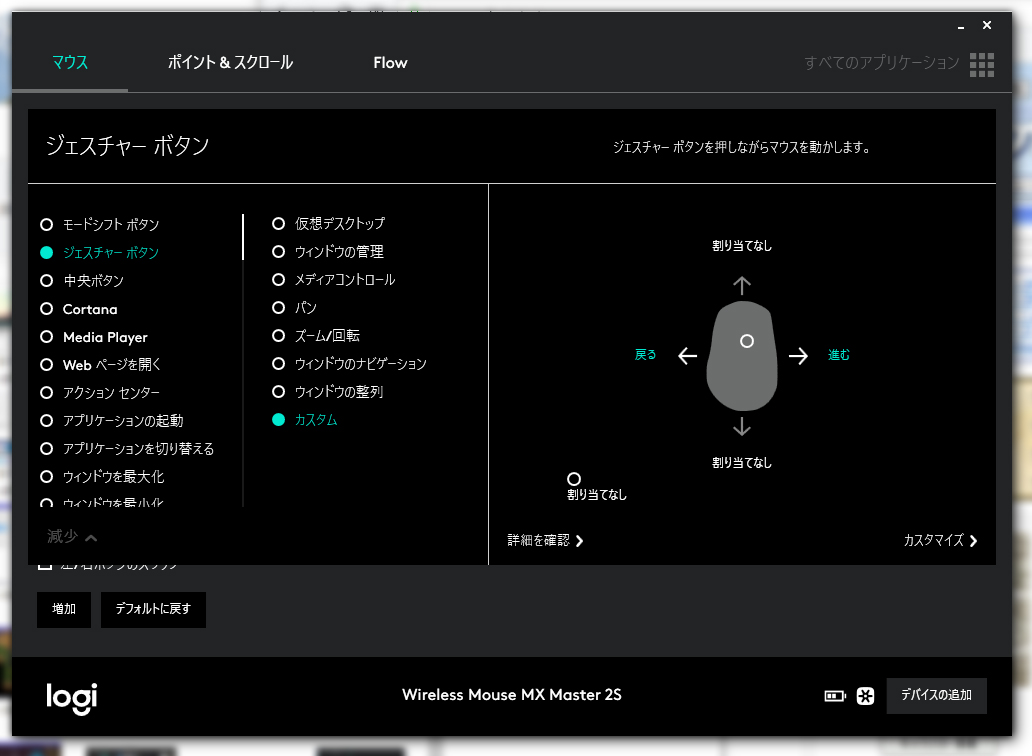The image size is (1032, 756).
Task: Click the gesture button circle on mouse image
Action: (x=746, y=341)
